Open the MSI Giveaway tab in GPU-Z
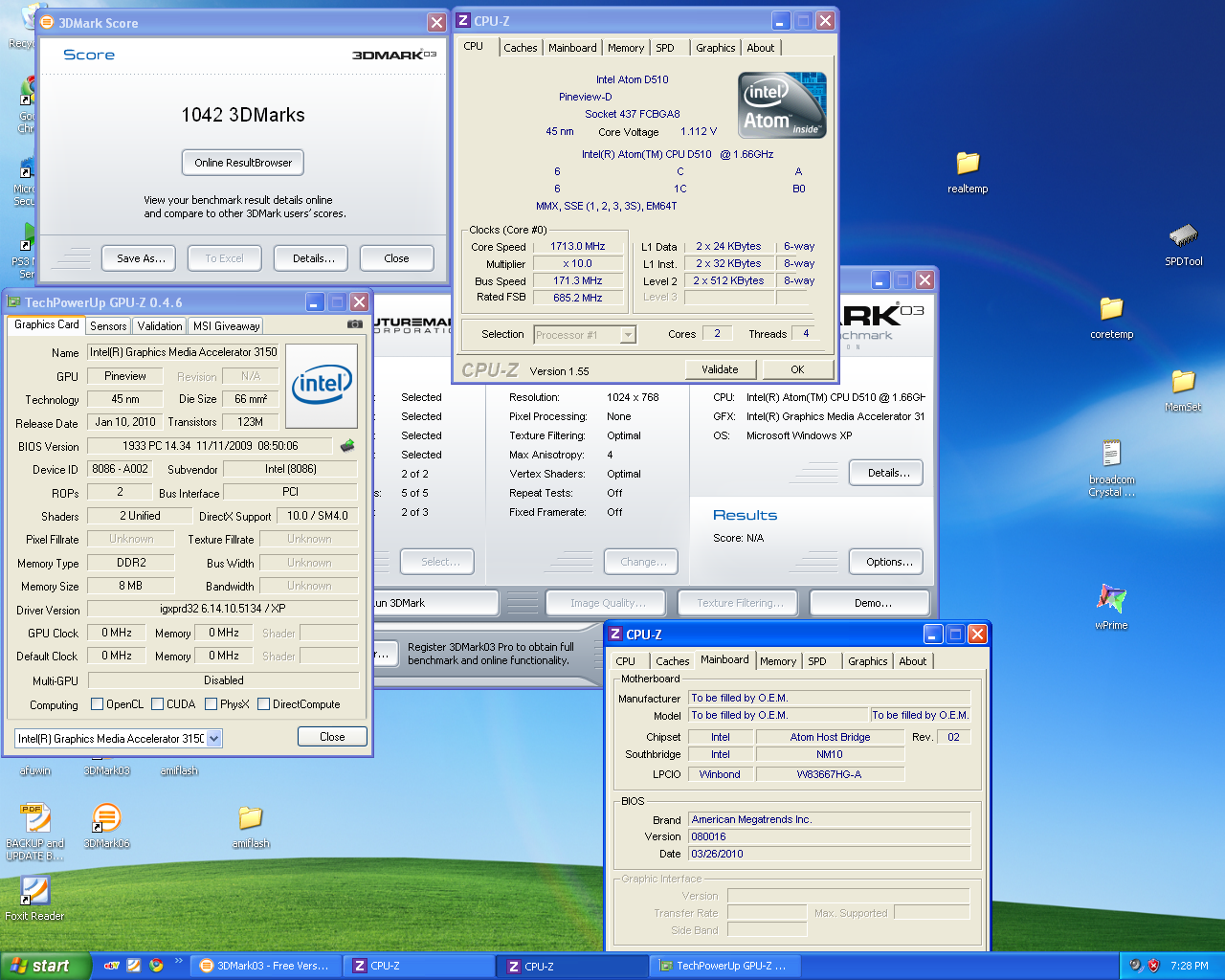This screenshot has height=980, width=1225. coord(226,325)
